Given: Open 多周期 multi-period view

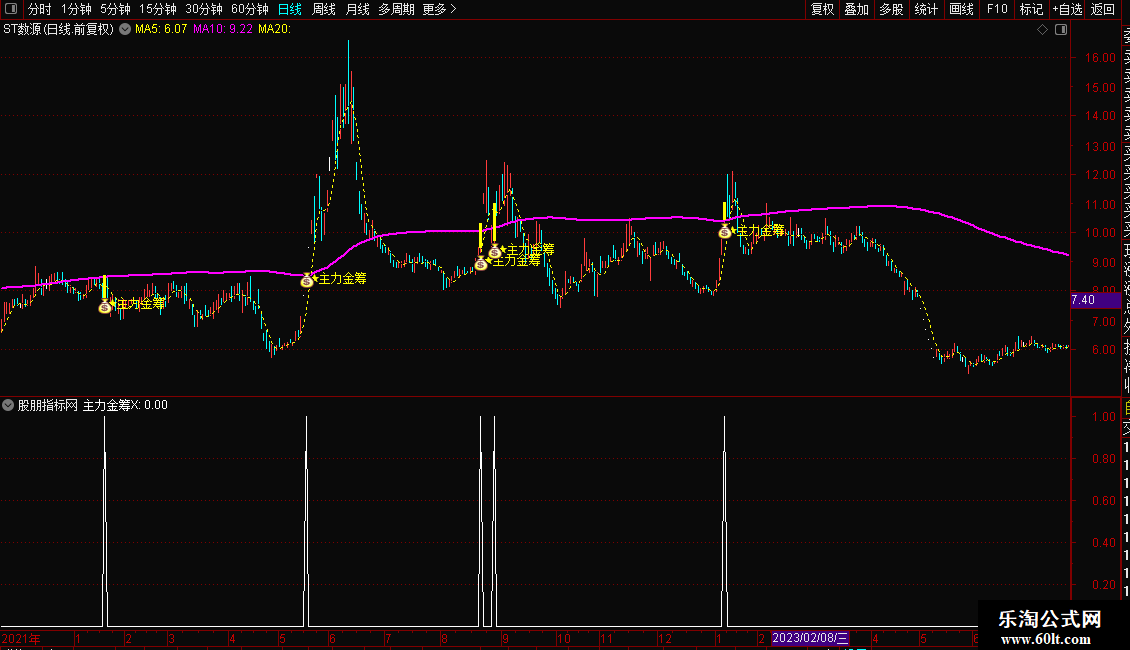Looking at the screenshot, I should click(396, 9).
